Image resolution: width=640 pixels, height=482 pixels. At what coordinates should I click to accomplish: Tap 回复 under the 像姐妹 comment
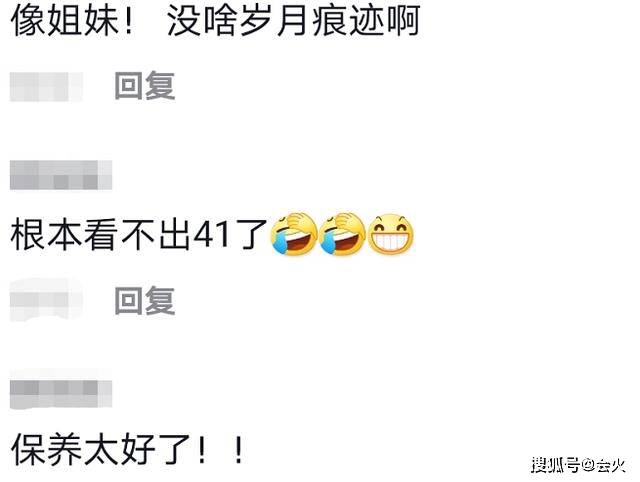point(145,86)
